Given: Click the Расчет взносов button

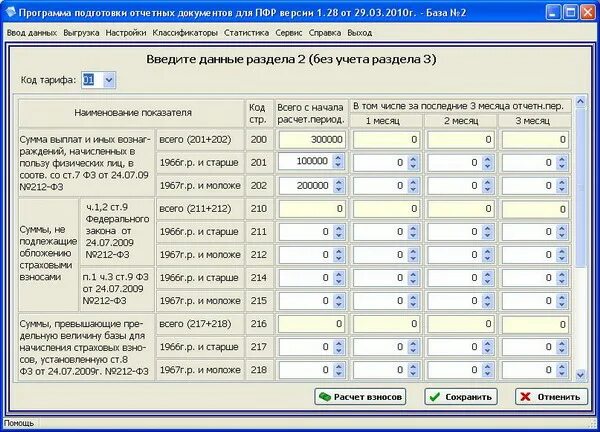Looking at the screenshot, I should [360, 397].
